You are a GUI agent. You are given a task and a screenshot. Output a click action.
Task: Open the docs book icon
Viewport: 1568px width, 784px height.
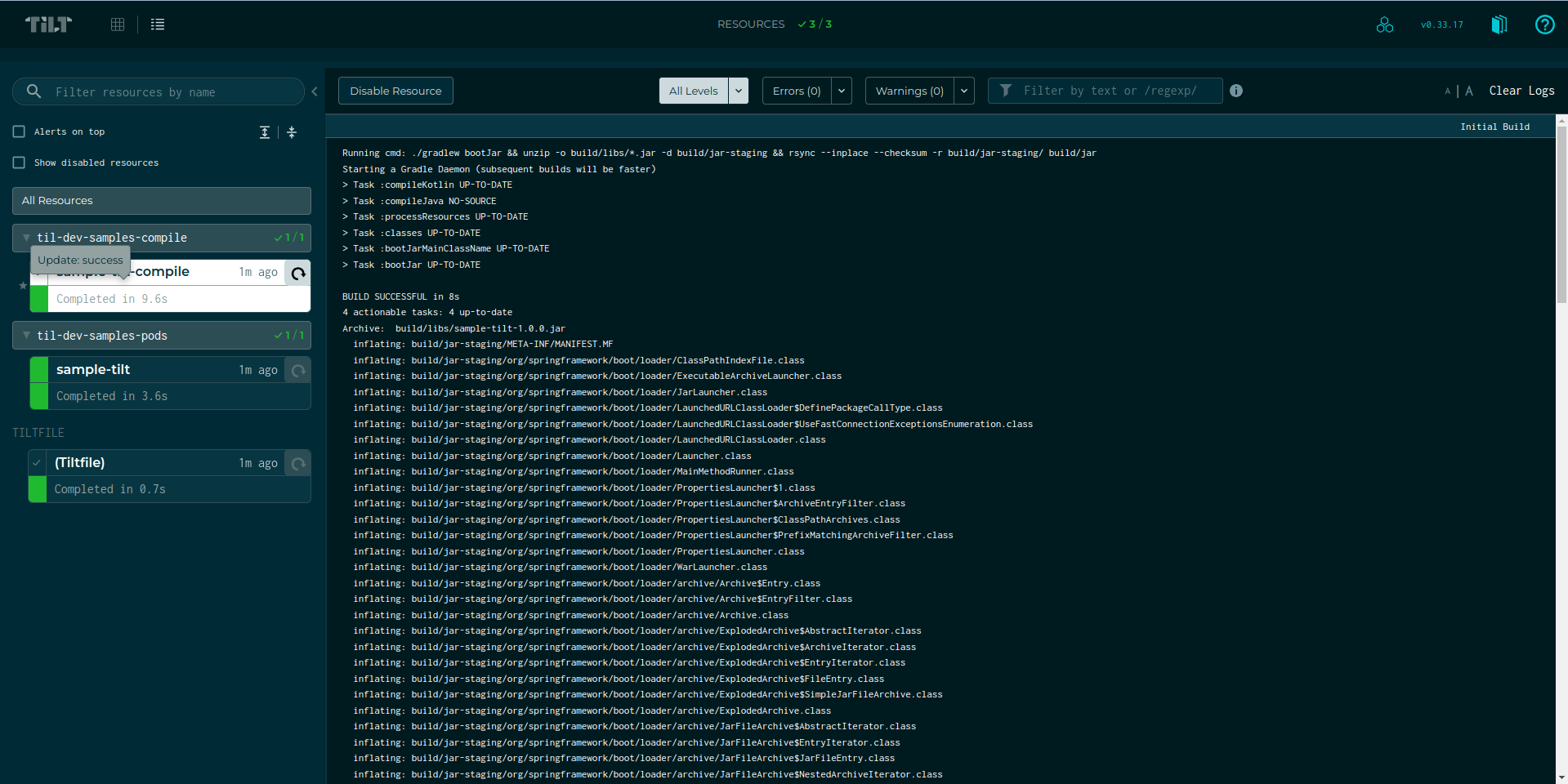click(x=1499, y=24)
